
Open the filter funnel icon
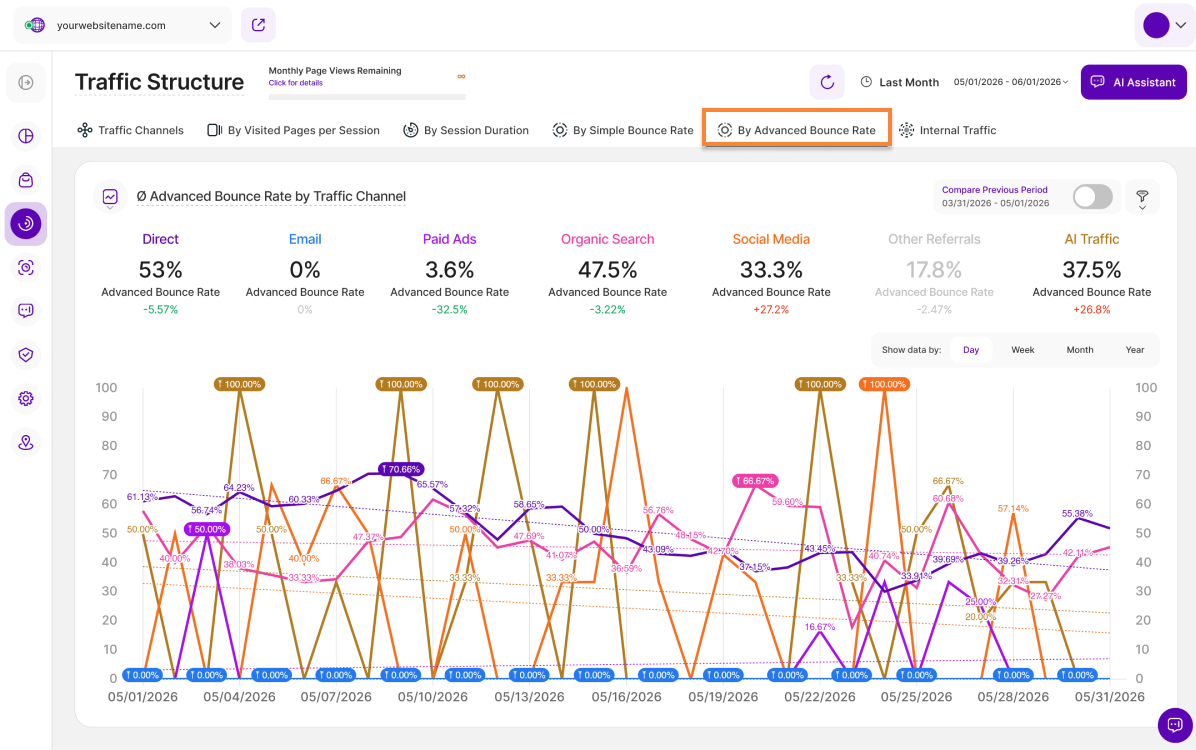[1142, 197]
